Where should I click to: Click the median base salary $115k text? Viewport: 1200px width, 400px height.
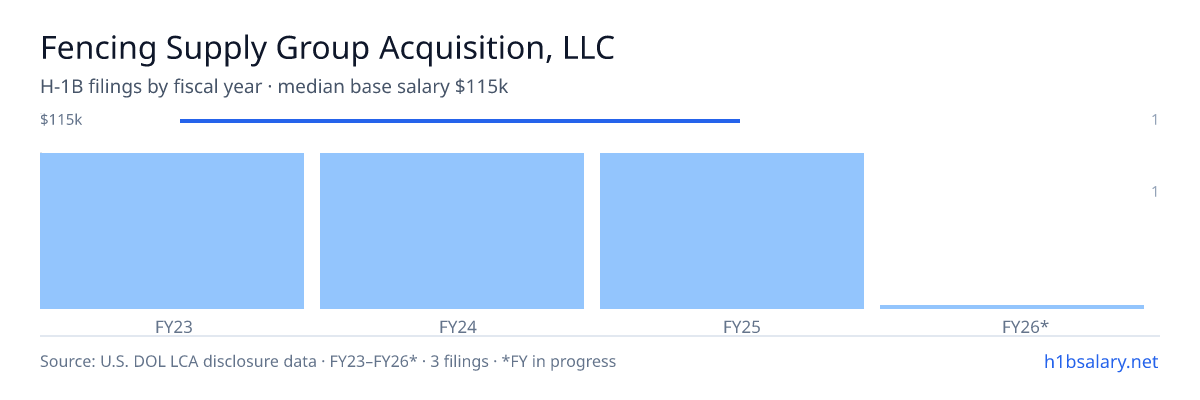393,87
